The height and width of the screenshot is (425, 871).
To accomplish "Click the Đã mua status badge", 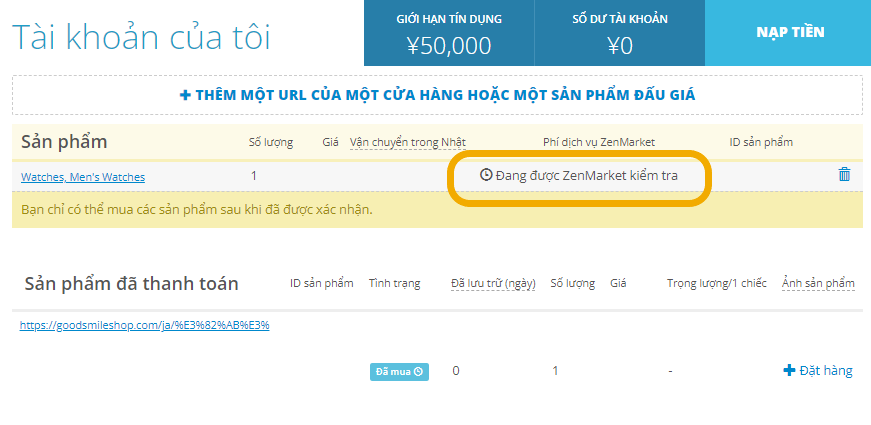I will click(x=399, y=372).
